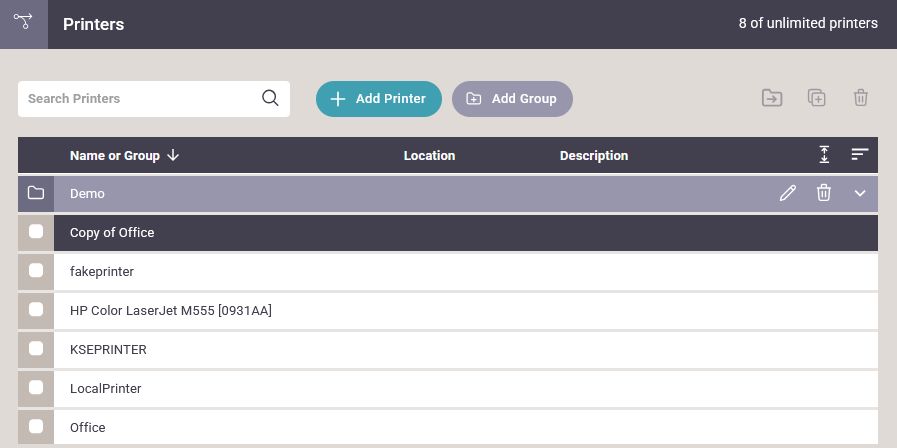The image size is (897, 448).
Task: Click the Description column header
Action: coord(593,155)
